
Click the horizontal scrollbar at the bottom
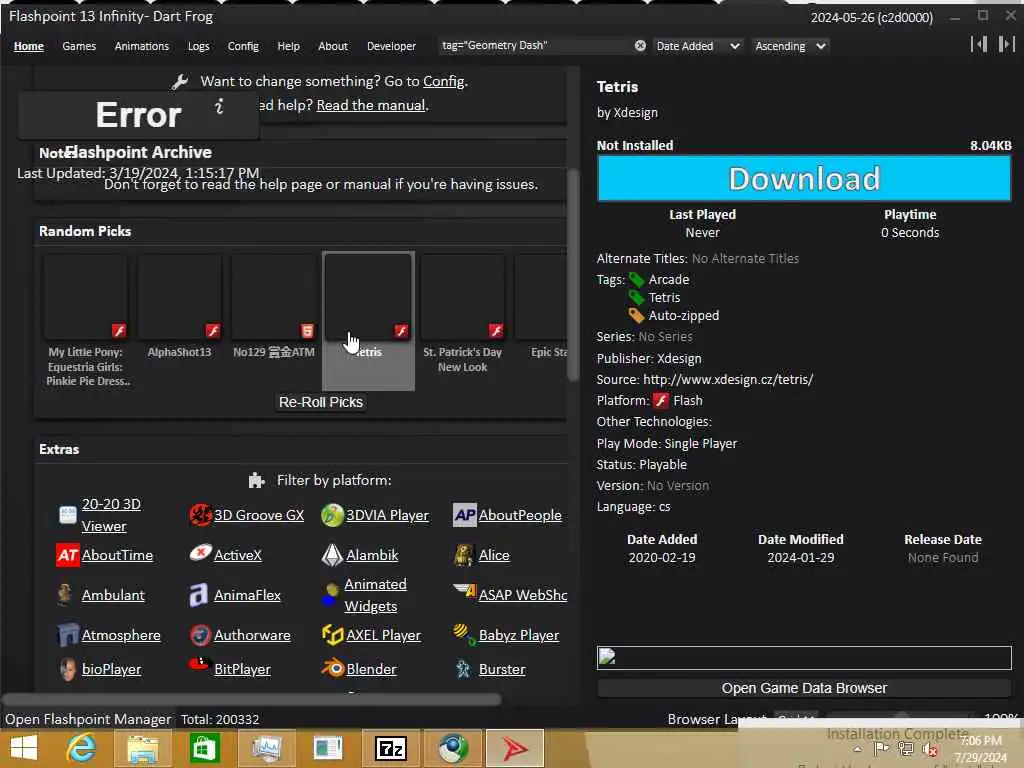(252, 699)
